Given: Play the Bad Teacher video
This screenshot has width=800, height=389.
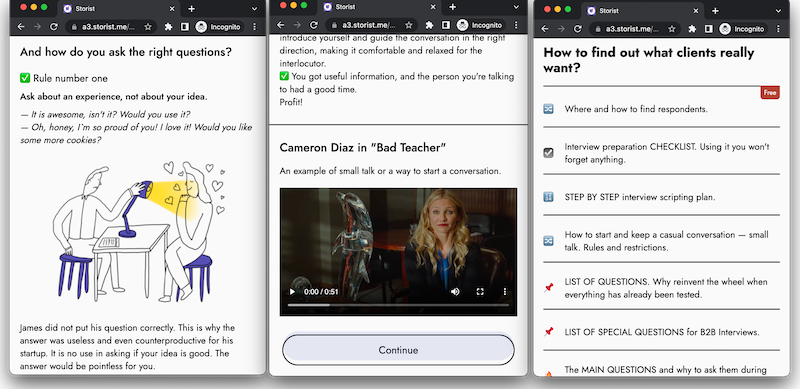Looking at the screenshot, I should [292, 292].
